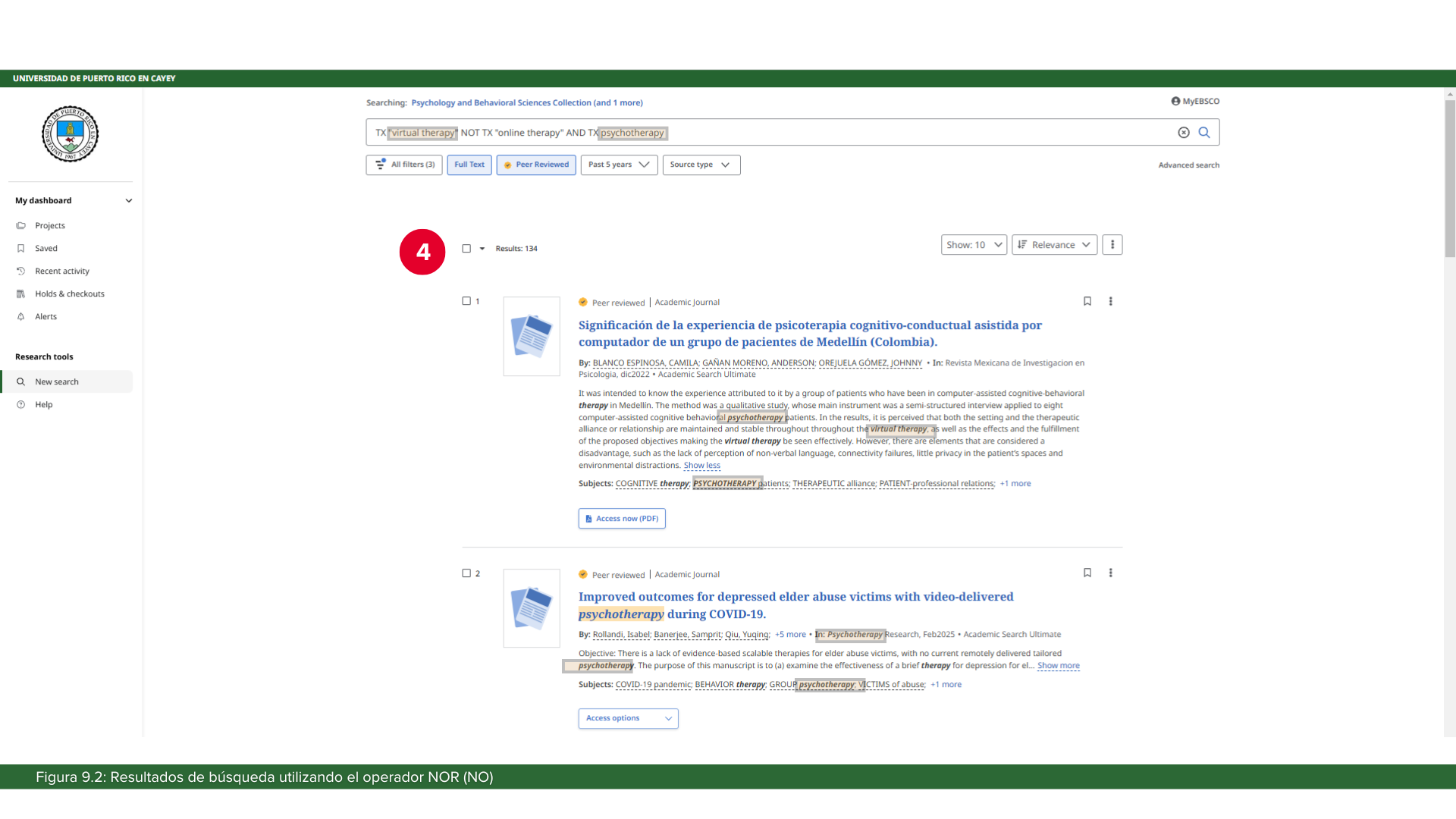Bookmark the first search result

[1087, 301]
